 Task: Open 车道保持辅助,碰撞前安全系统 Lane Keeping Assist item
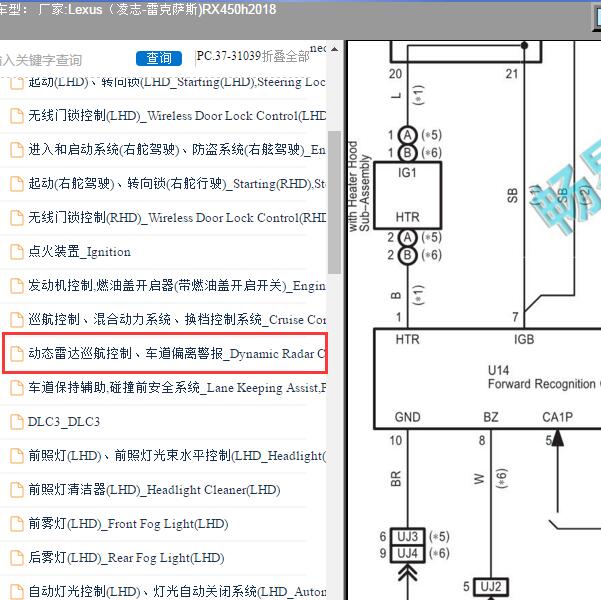177,388
